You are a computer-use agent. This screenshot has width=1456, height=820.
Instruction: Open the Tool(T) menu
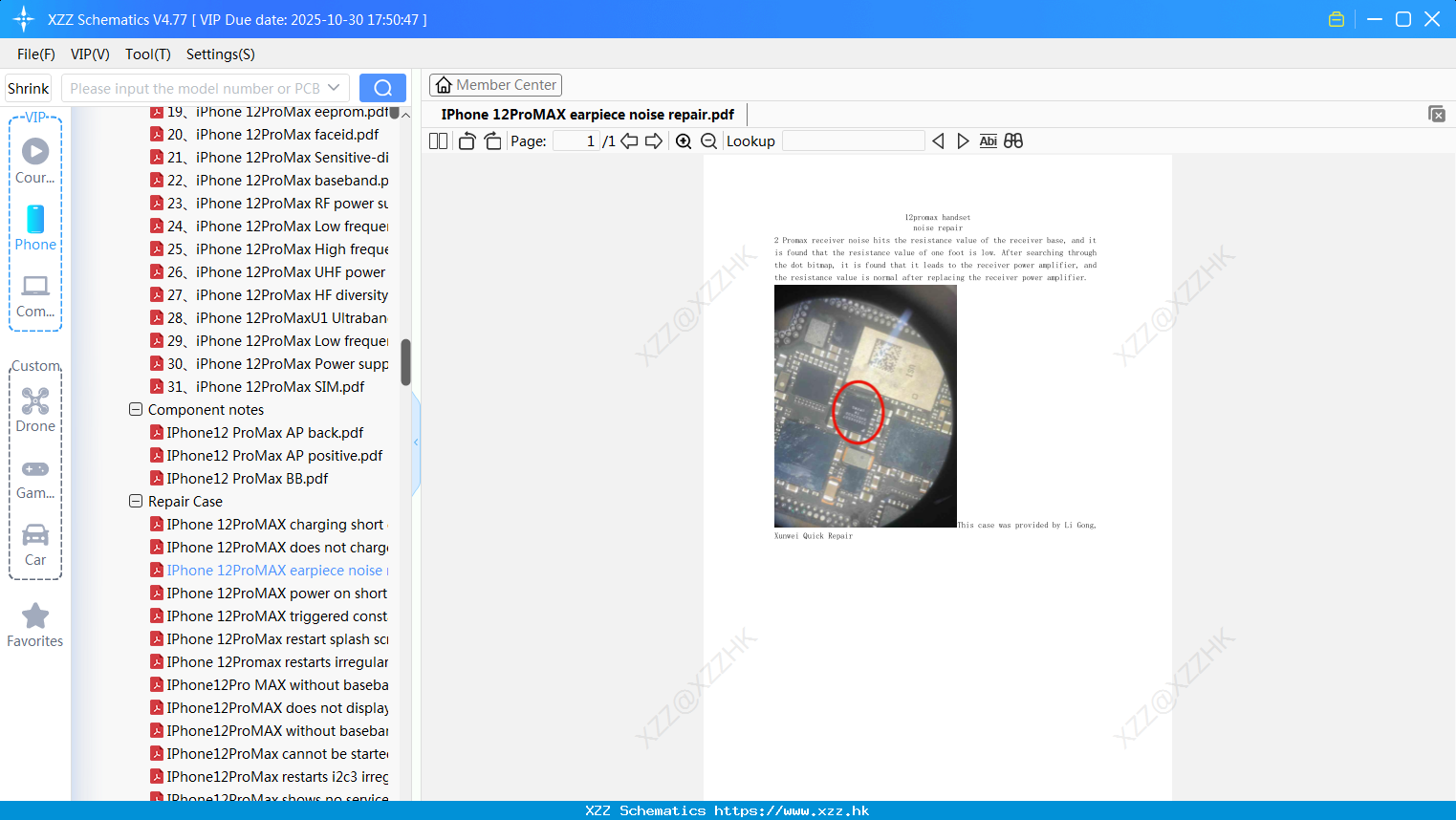[148, 54]
